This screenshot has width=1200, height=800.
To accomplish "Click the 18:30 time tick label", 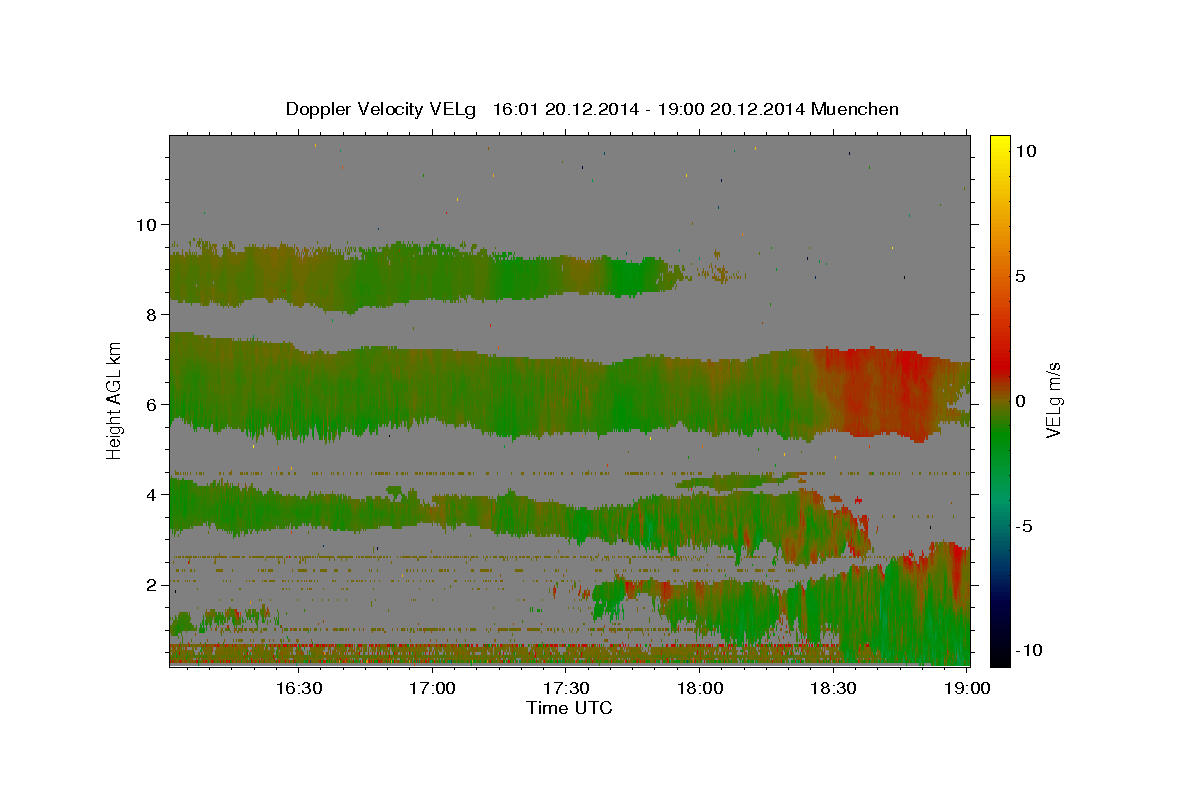I will [834, 688].
